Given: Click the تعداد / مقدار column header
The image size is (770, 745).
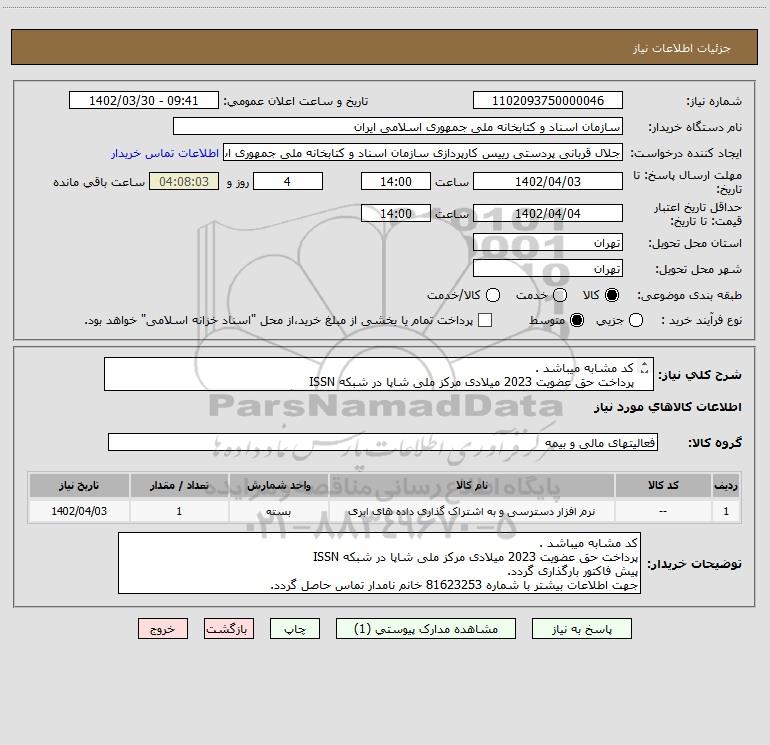Looking at the screenshot, I should 179,486.
